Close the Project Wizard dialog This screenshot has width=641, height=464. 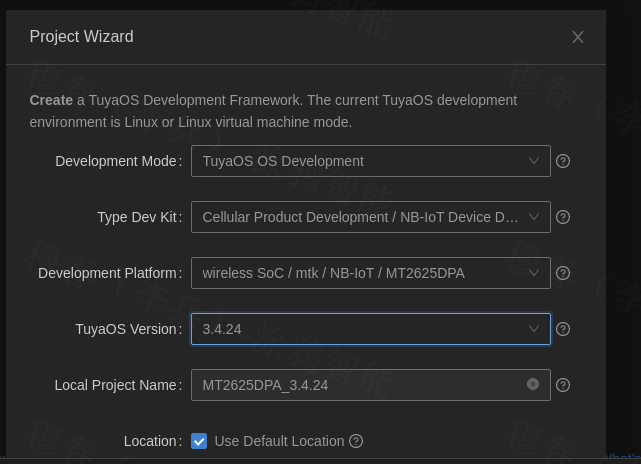(578, 37)
